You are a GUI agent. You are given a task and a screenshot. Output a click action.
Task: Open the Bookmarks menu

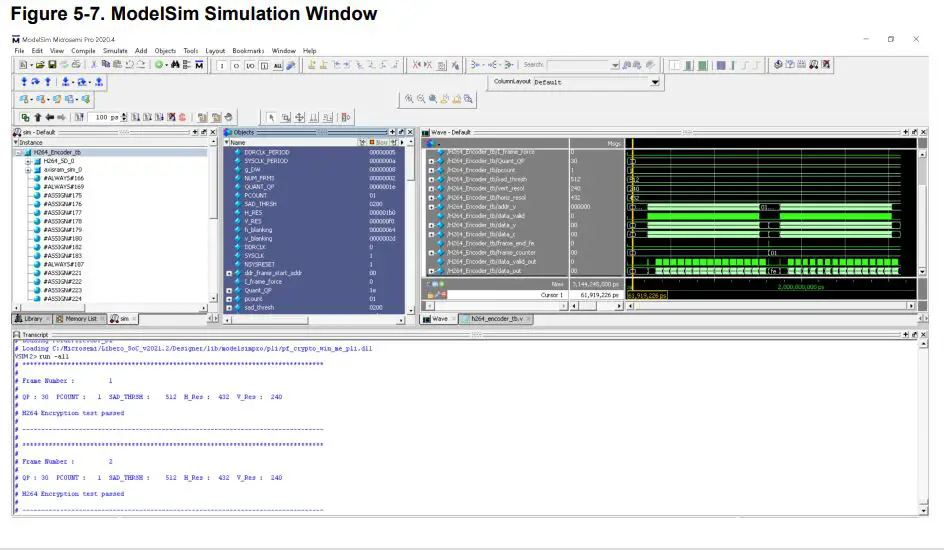(x=248, y=50)
